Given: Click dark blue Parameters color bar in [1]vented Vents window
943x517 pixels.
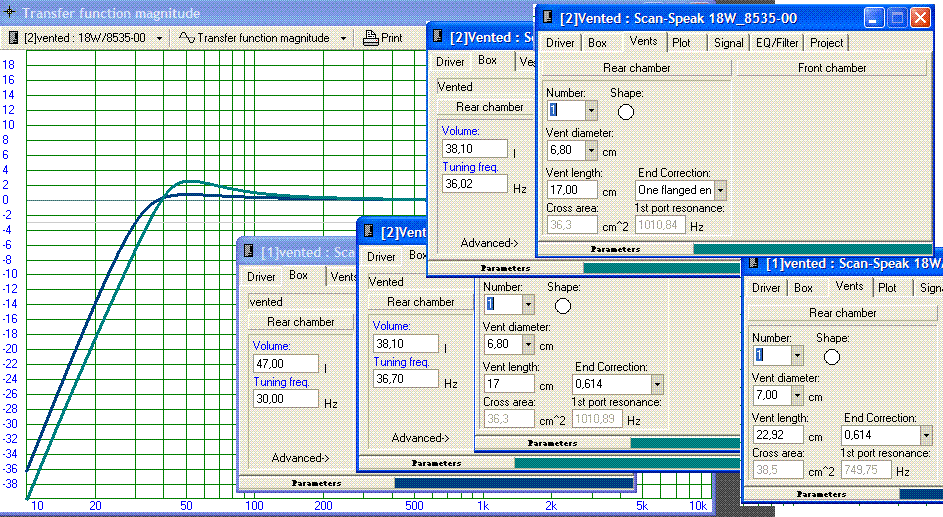Looking at the screenshot, I should click(921, 494).
